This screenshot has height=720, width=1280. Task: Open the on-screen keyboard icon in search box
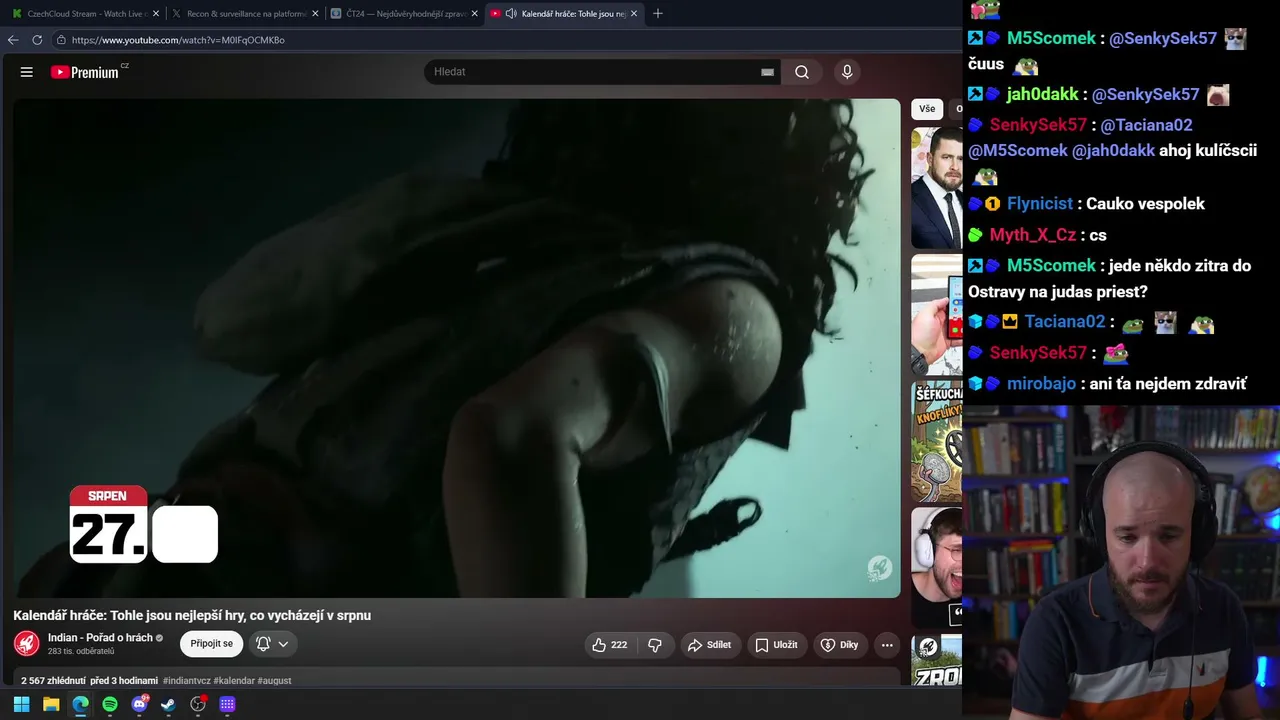click(x=767, y=72)
